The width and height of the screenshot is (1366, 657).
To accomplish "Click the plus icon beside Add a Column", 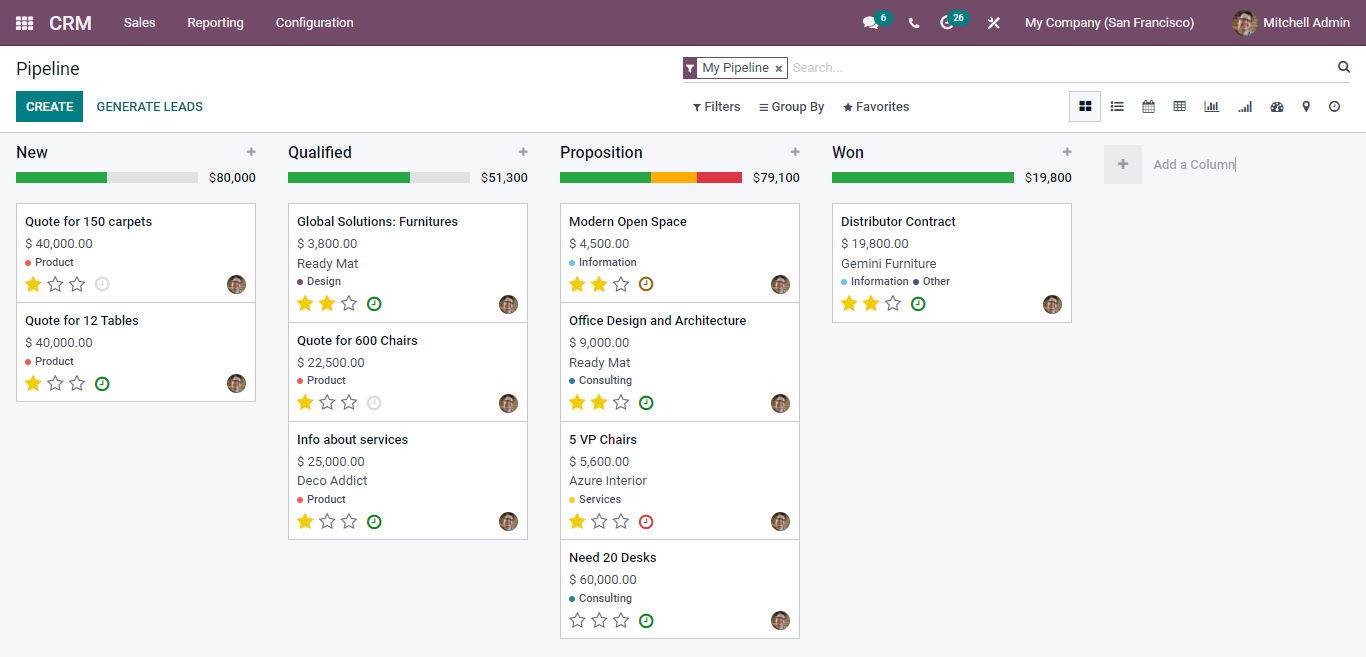I will coord(1123,164).
